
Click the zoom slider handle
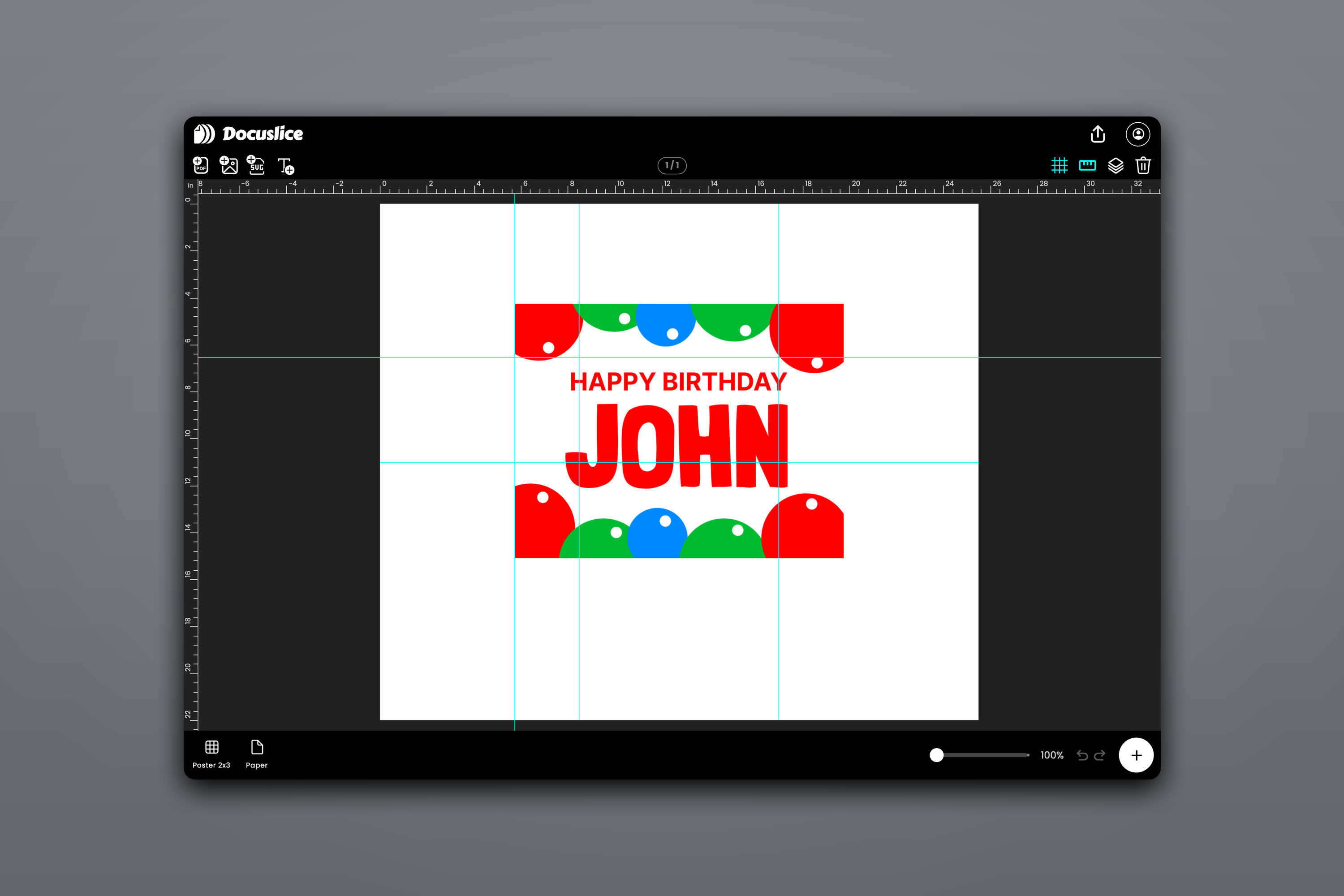point(937,755)
